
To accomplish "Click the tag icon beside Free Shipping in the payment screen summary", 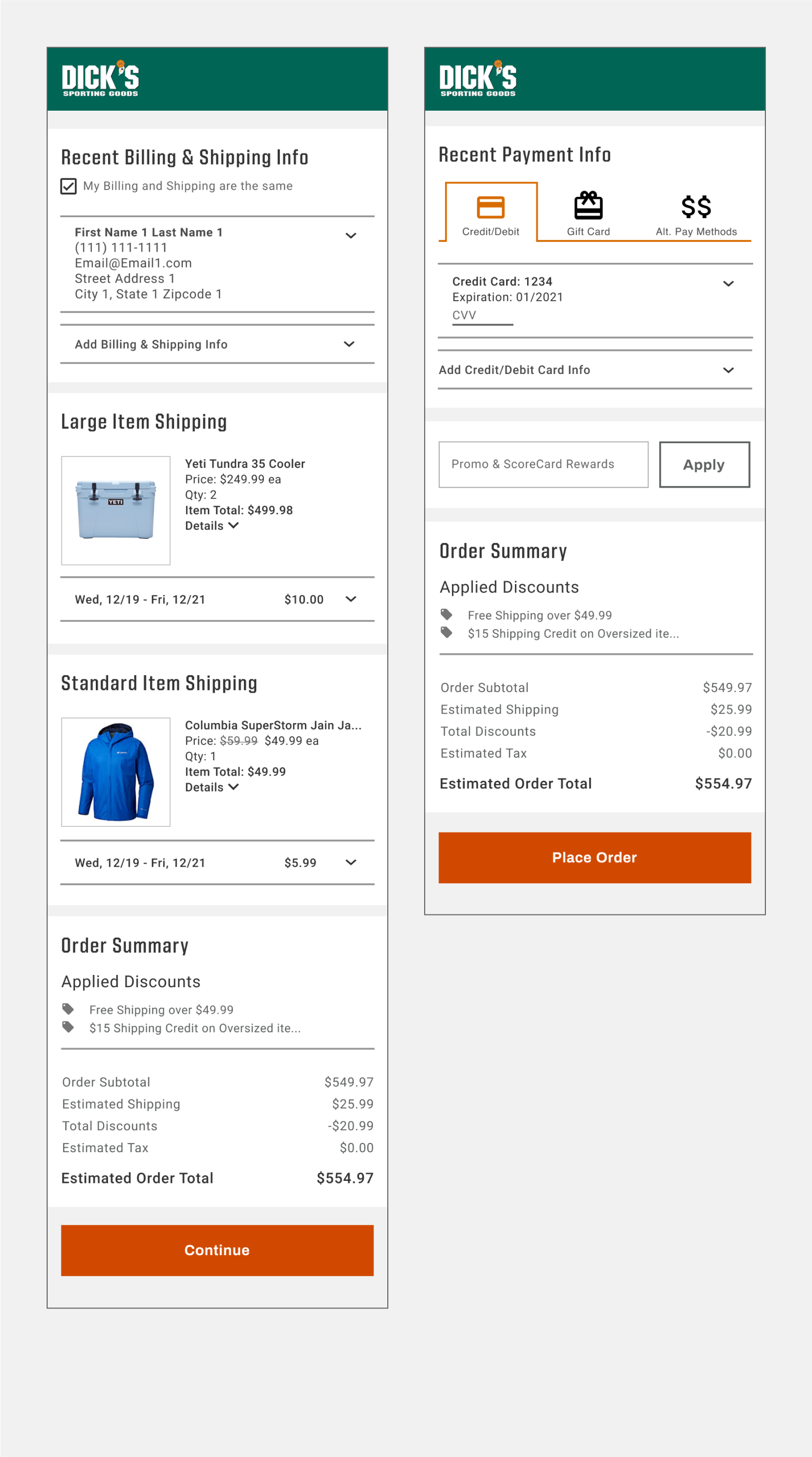I will [x=446, y=614].
